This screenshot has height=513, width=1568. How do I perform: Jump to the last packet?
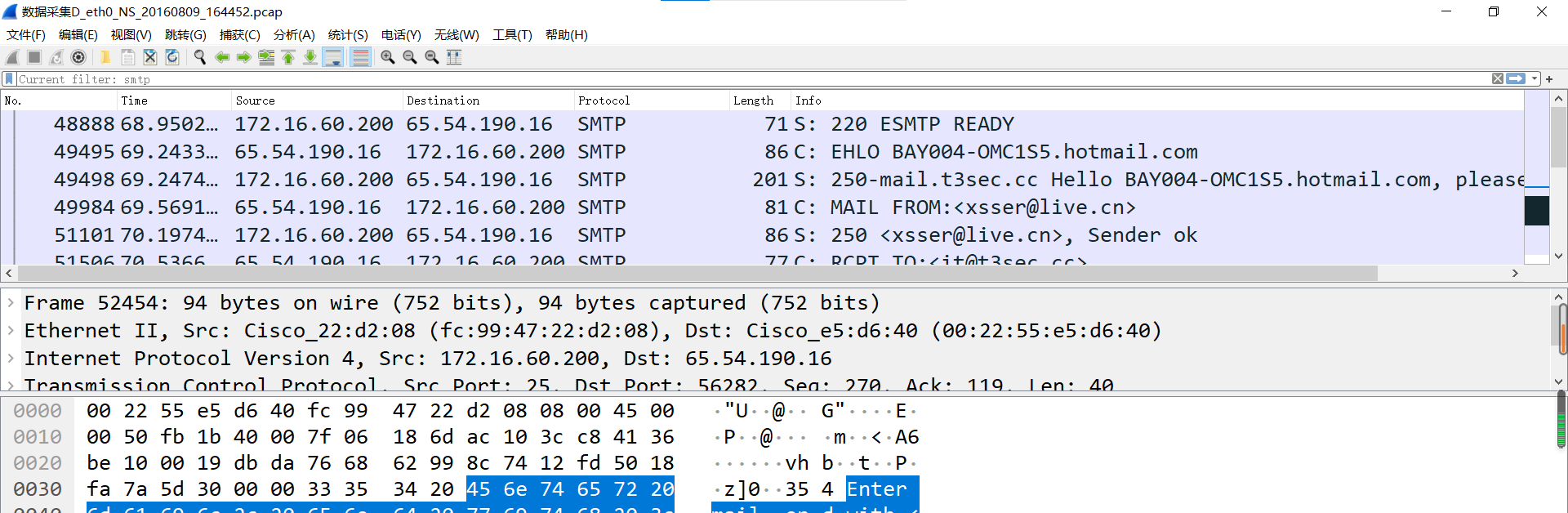pyautogui.click(x=310, y=57)
